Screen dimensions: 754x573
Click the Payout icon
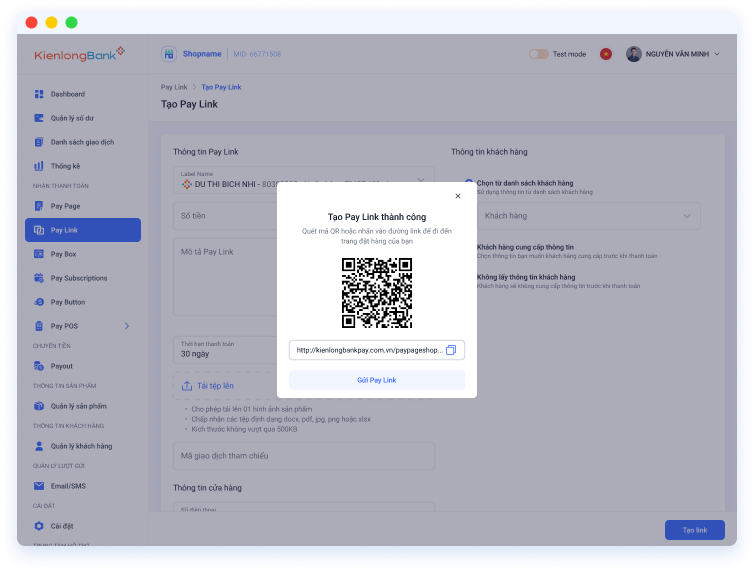pos(39,366)
